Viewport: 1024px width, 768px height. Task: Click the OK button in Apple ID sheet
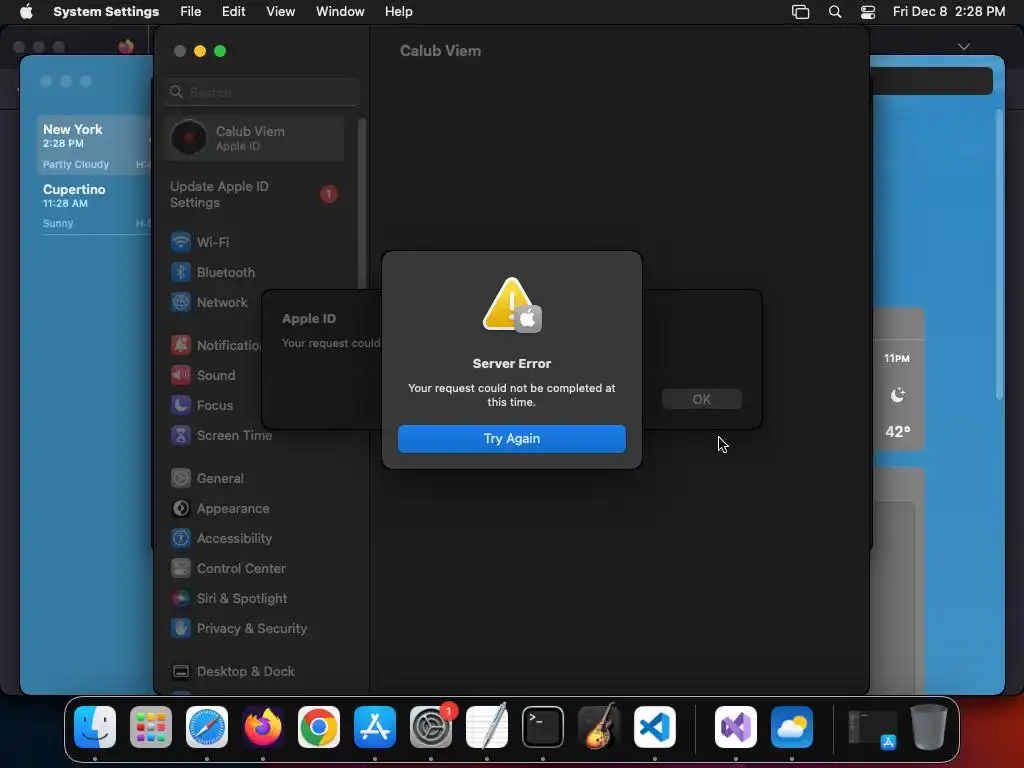coord(701,399)
